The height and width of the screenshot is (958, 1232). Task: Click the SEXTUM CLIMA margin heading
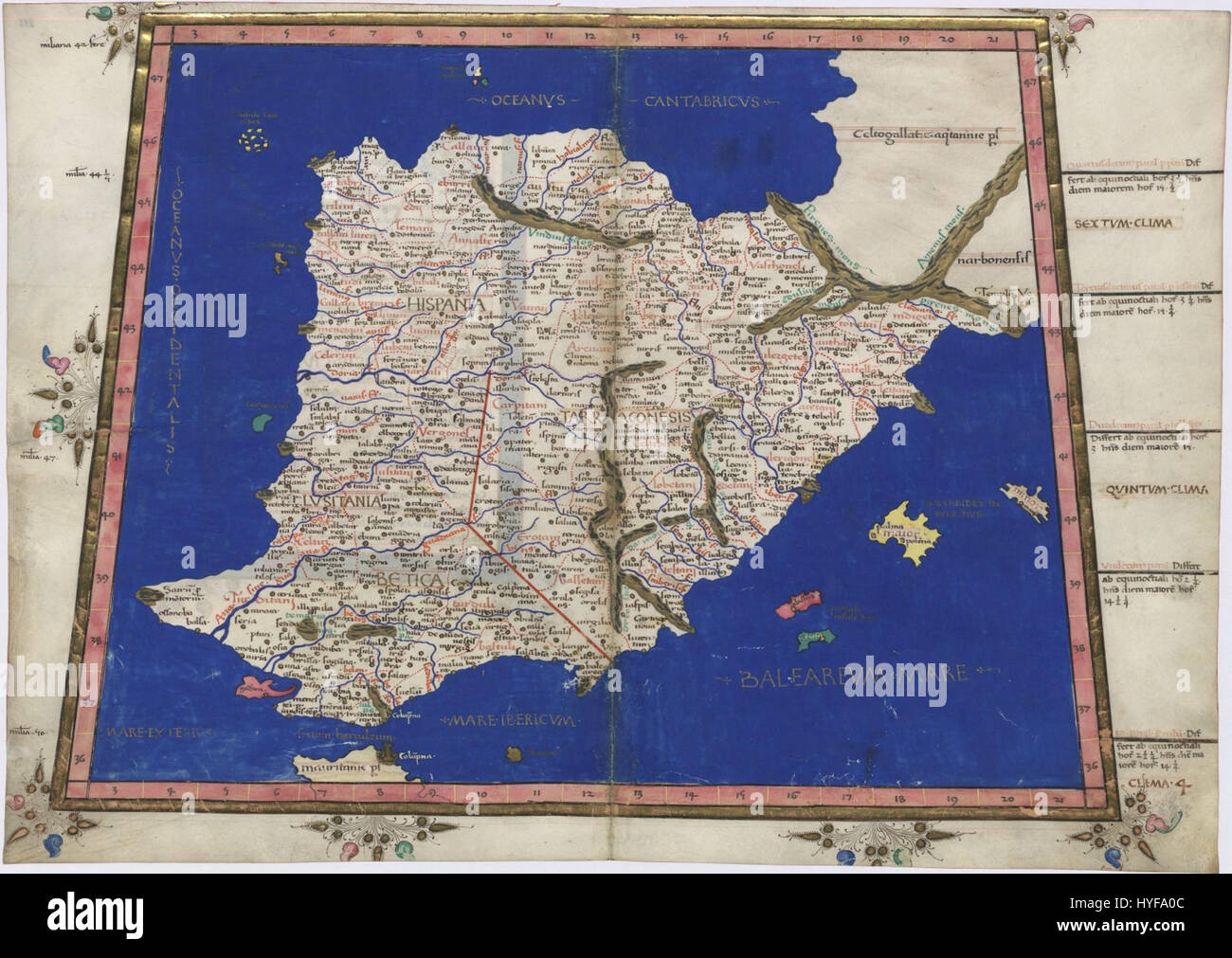point(1125,224)
